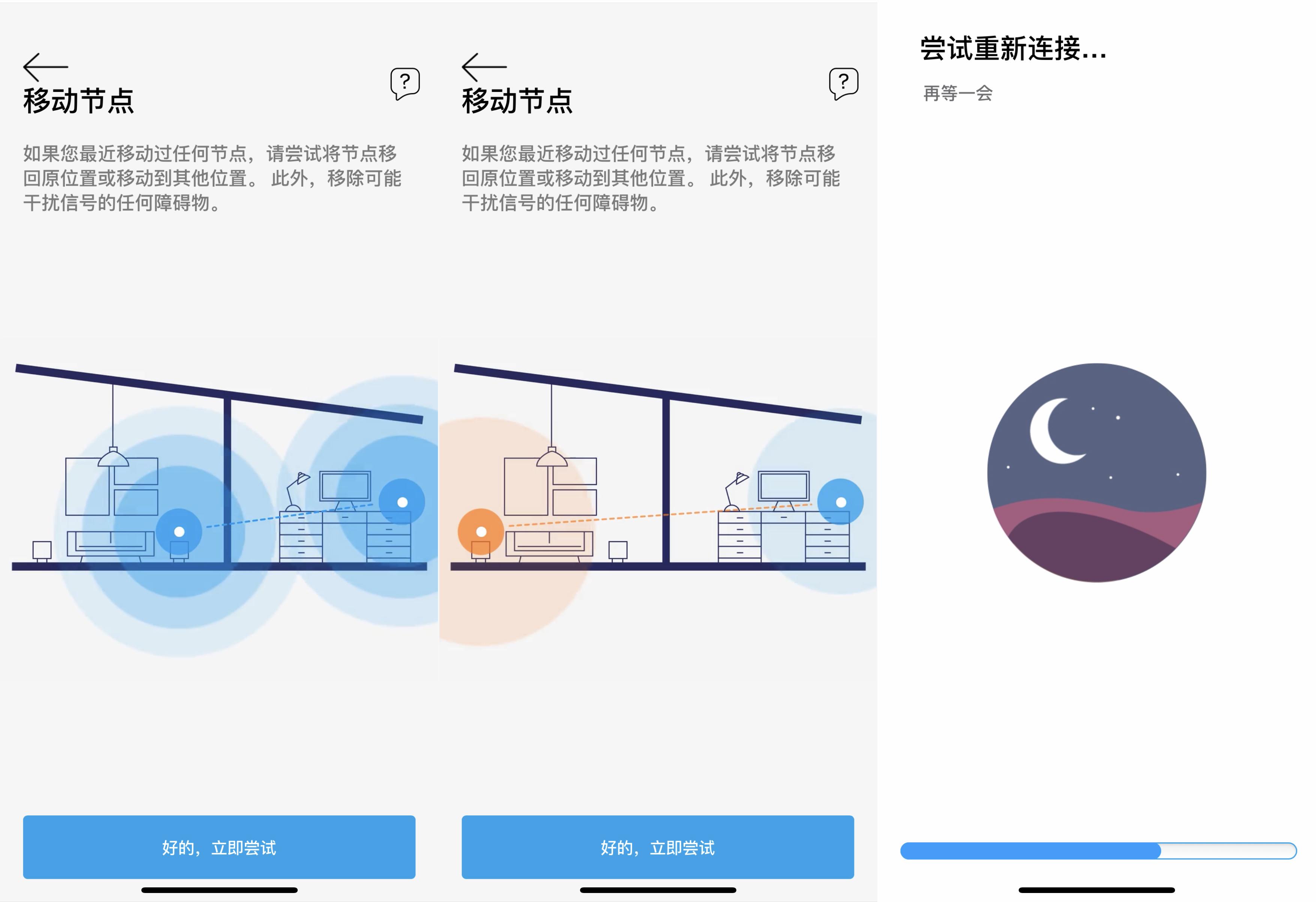Tap the night moon illustration circle

point(1097,473)
